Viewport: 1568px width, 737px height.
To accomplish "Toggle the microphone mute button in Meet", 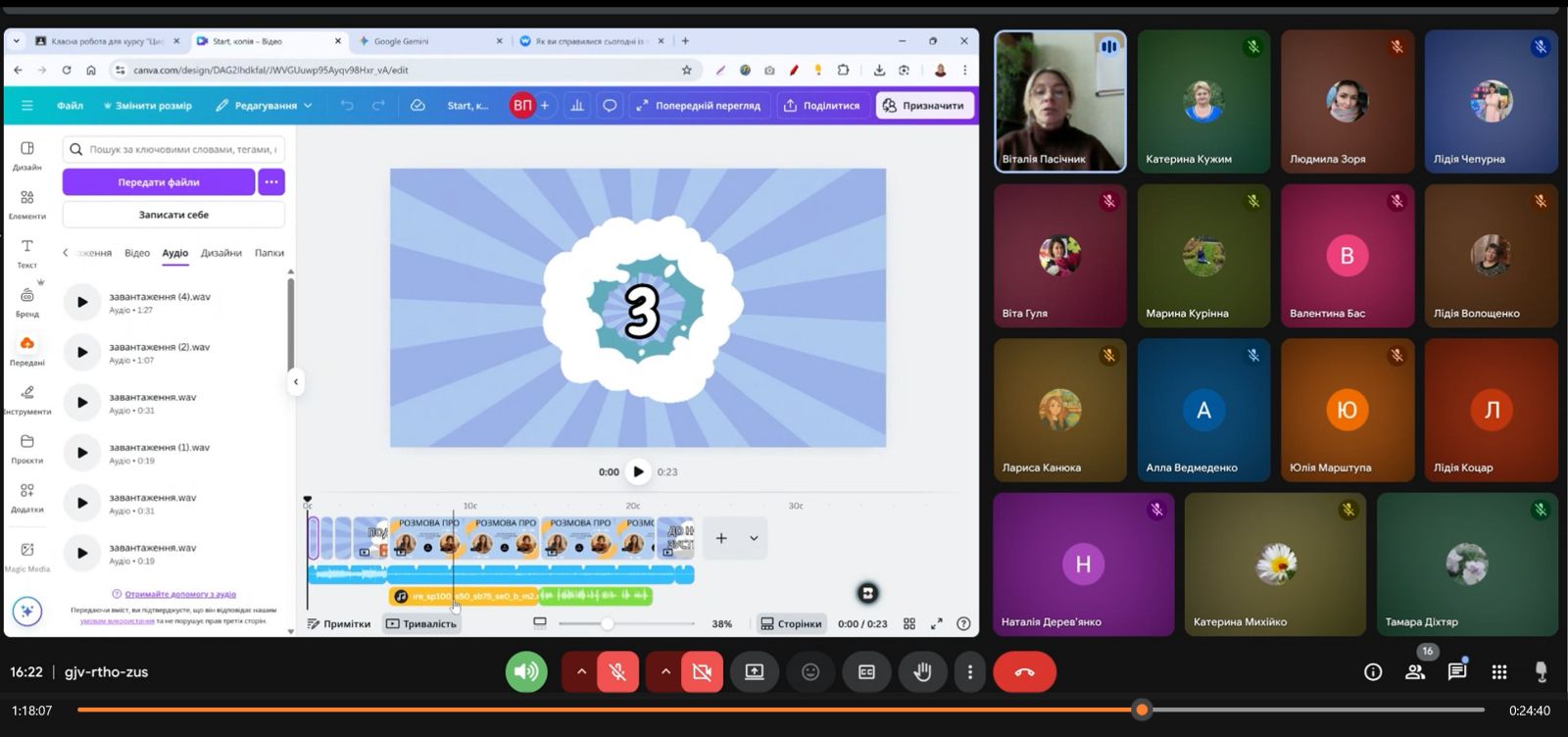I will pyautogui.click(x=617, y=672).
